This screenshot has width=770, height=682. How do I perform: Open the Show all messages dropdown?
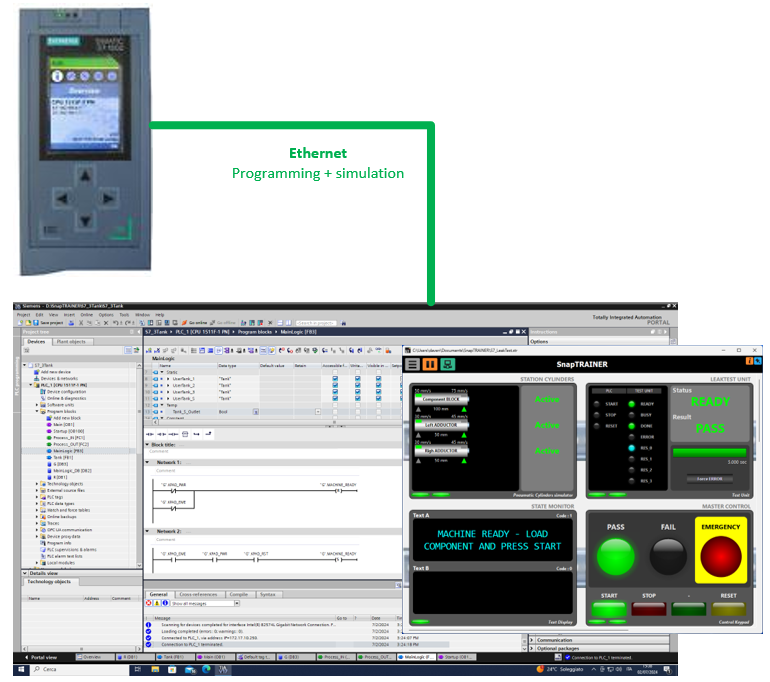point(237,603)
